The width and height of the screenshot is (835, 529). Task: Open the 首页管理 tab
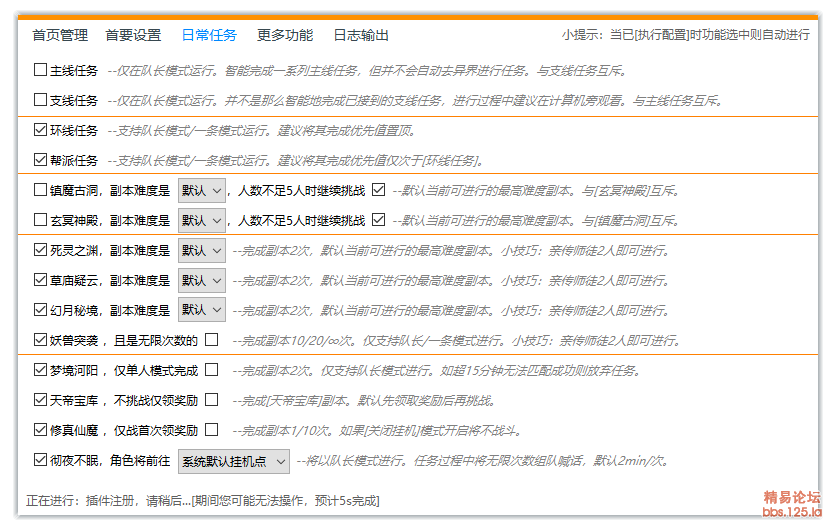coord(60,35)
